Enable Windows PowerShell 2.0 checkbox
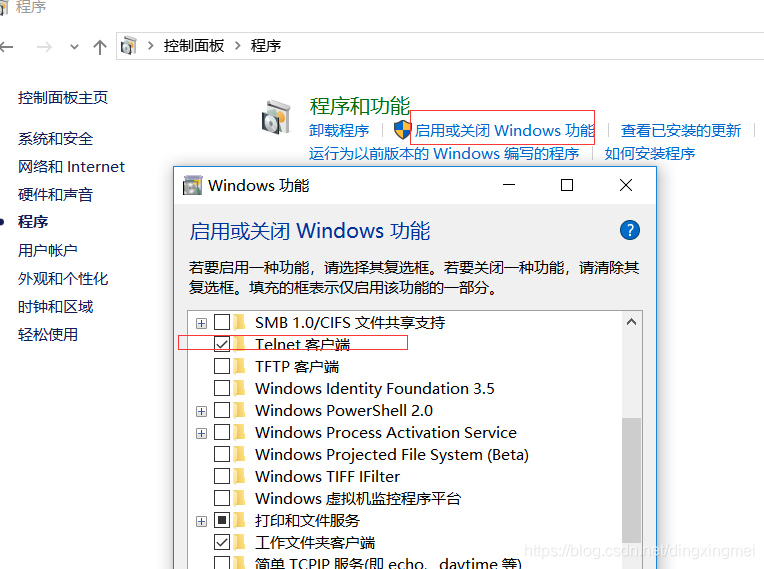The height and width of the screenshot is (569, 764). 222,410
